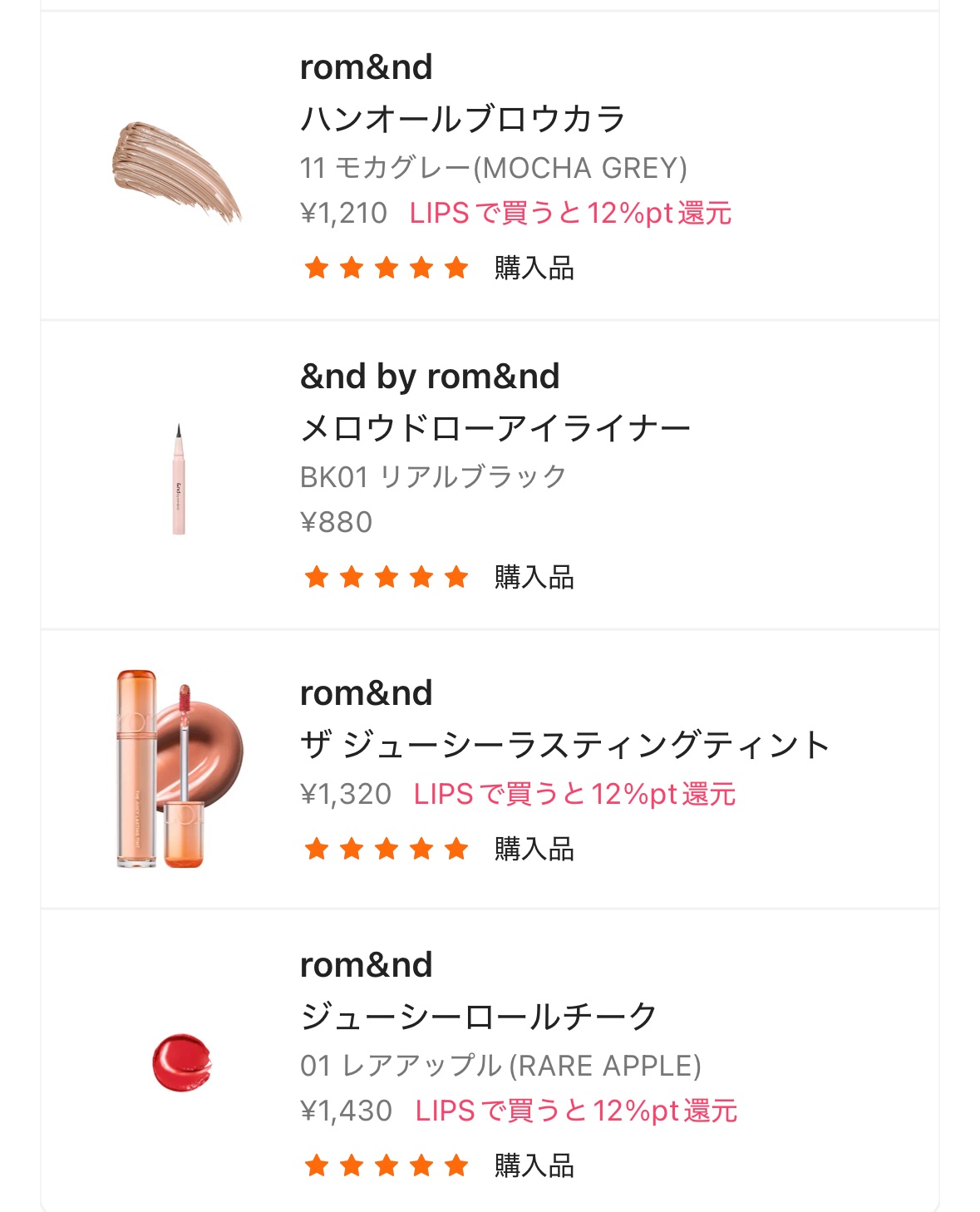Open ザ ジューシーラスティングティント product title
The image size is (980, 1212).
(564, 745)
